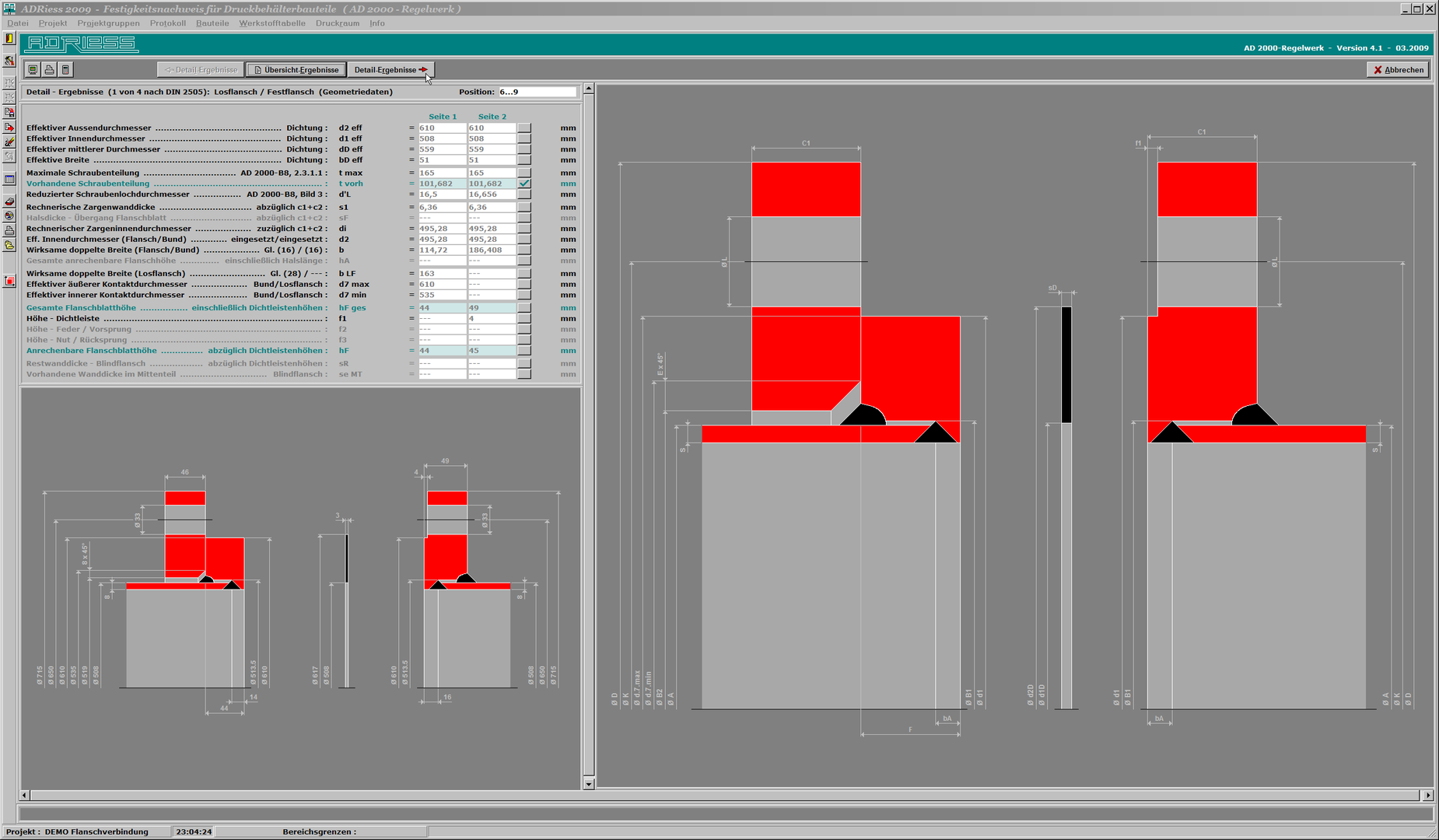Click the yellow folders icon in sidebar

point(9,246)
